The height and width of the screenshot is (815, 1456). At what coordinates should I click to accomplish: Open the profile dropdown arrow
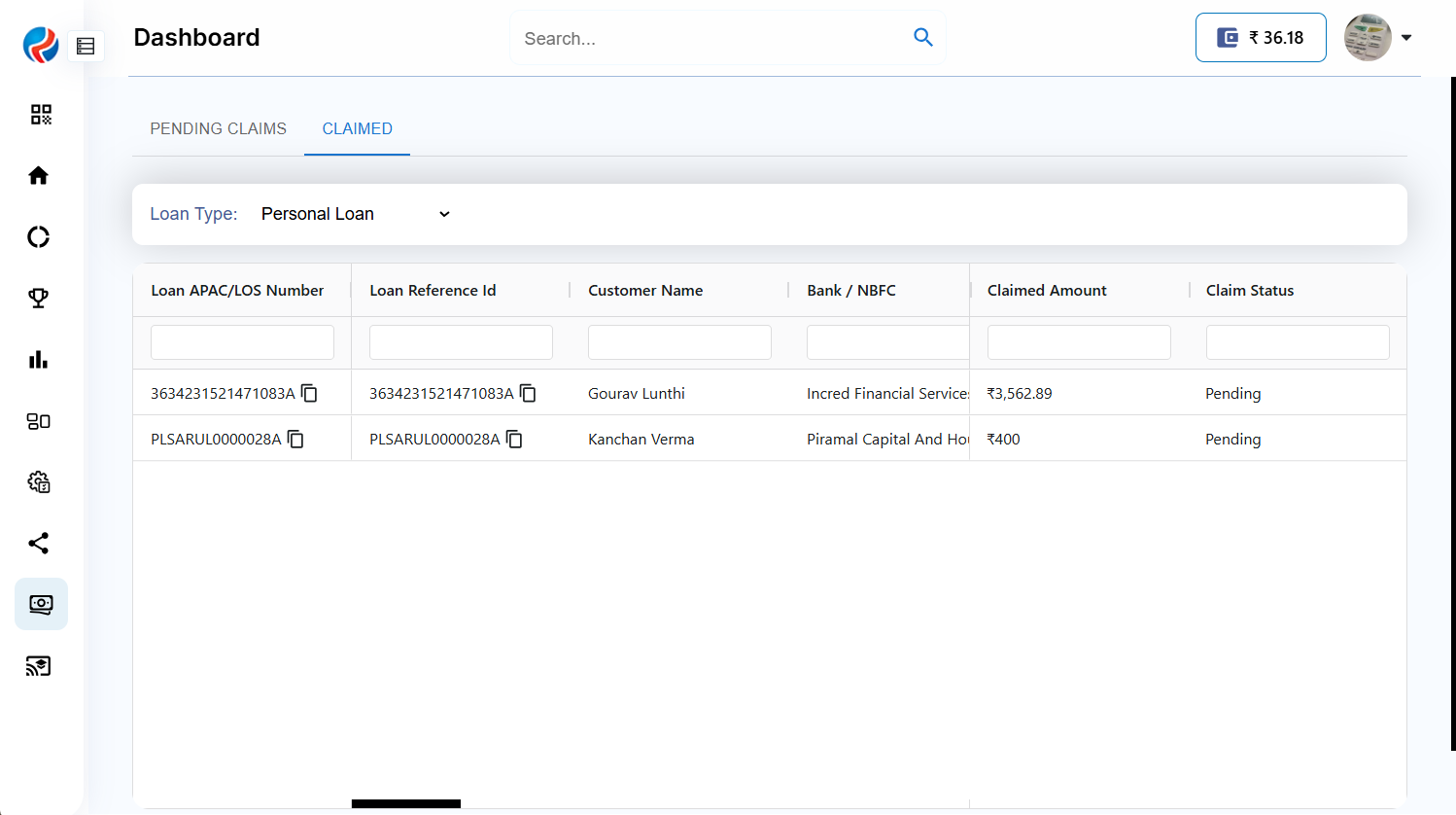(1405, 38)
